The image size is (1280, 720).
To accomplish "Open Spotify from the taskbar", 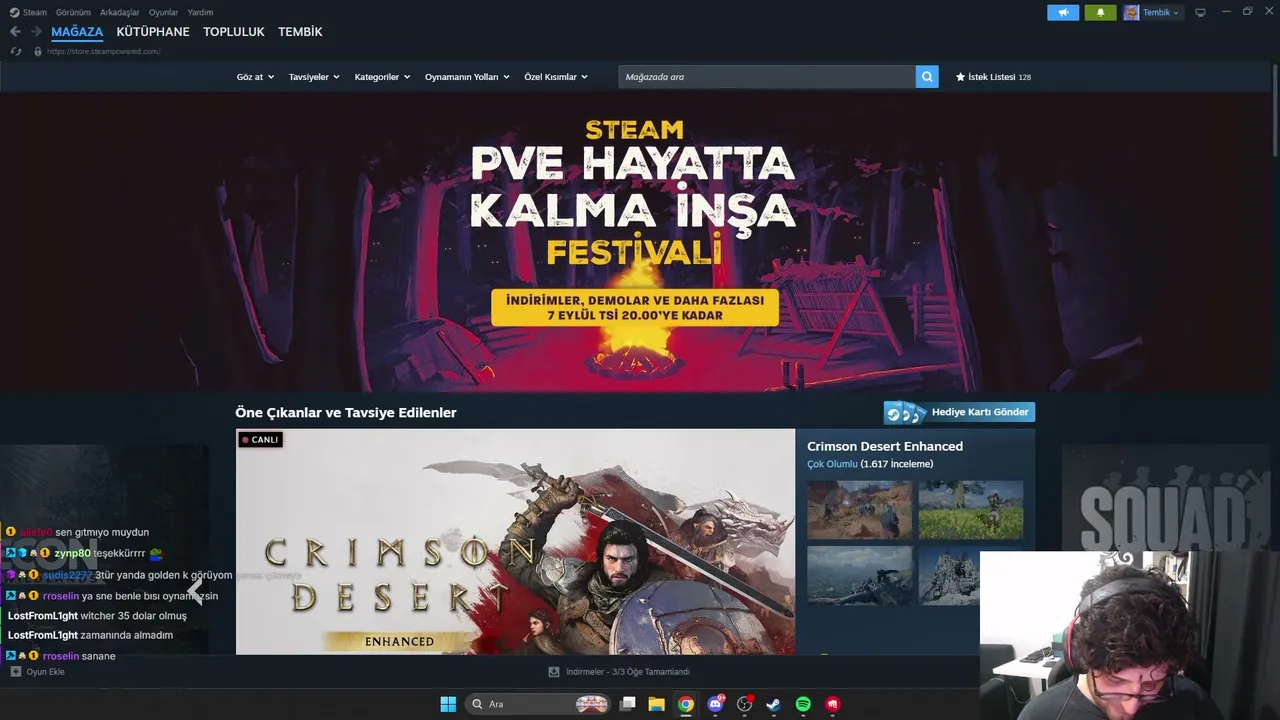I will pos(803,704).
